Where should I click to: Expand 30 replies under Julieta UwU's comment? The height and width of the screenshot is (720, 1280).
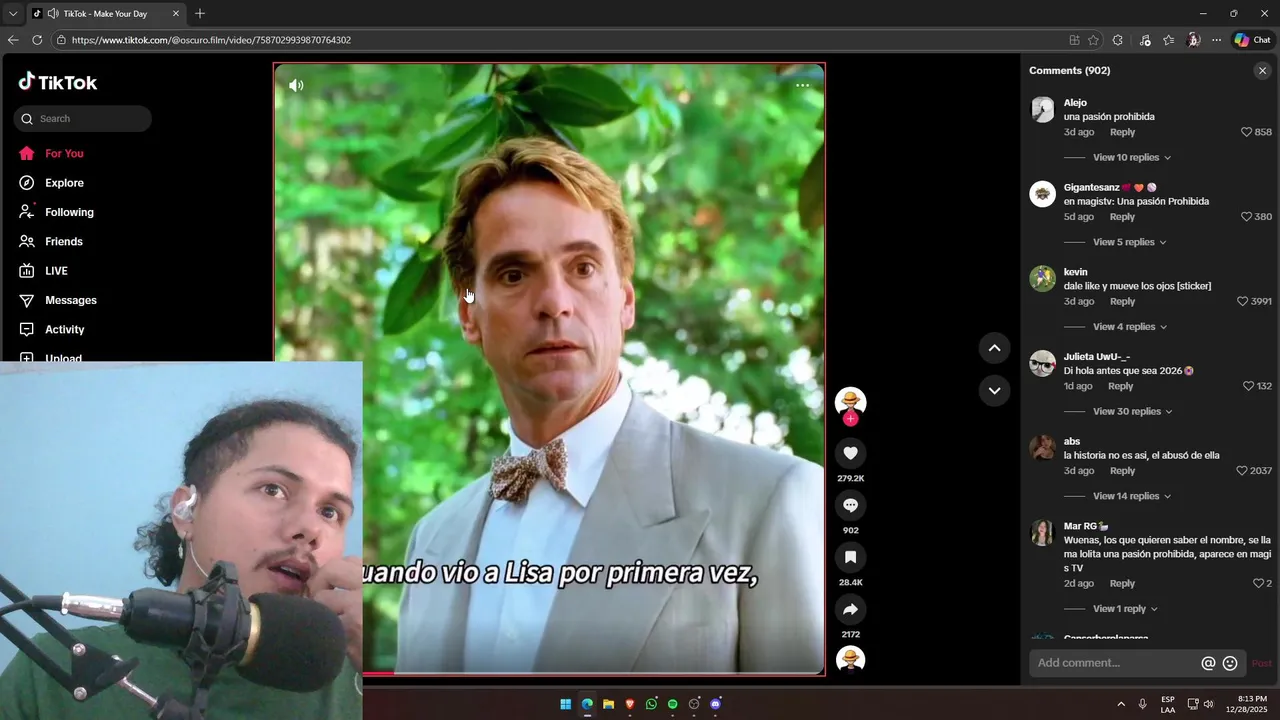(x=1132, y=411)
